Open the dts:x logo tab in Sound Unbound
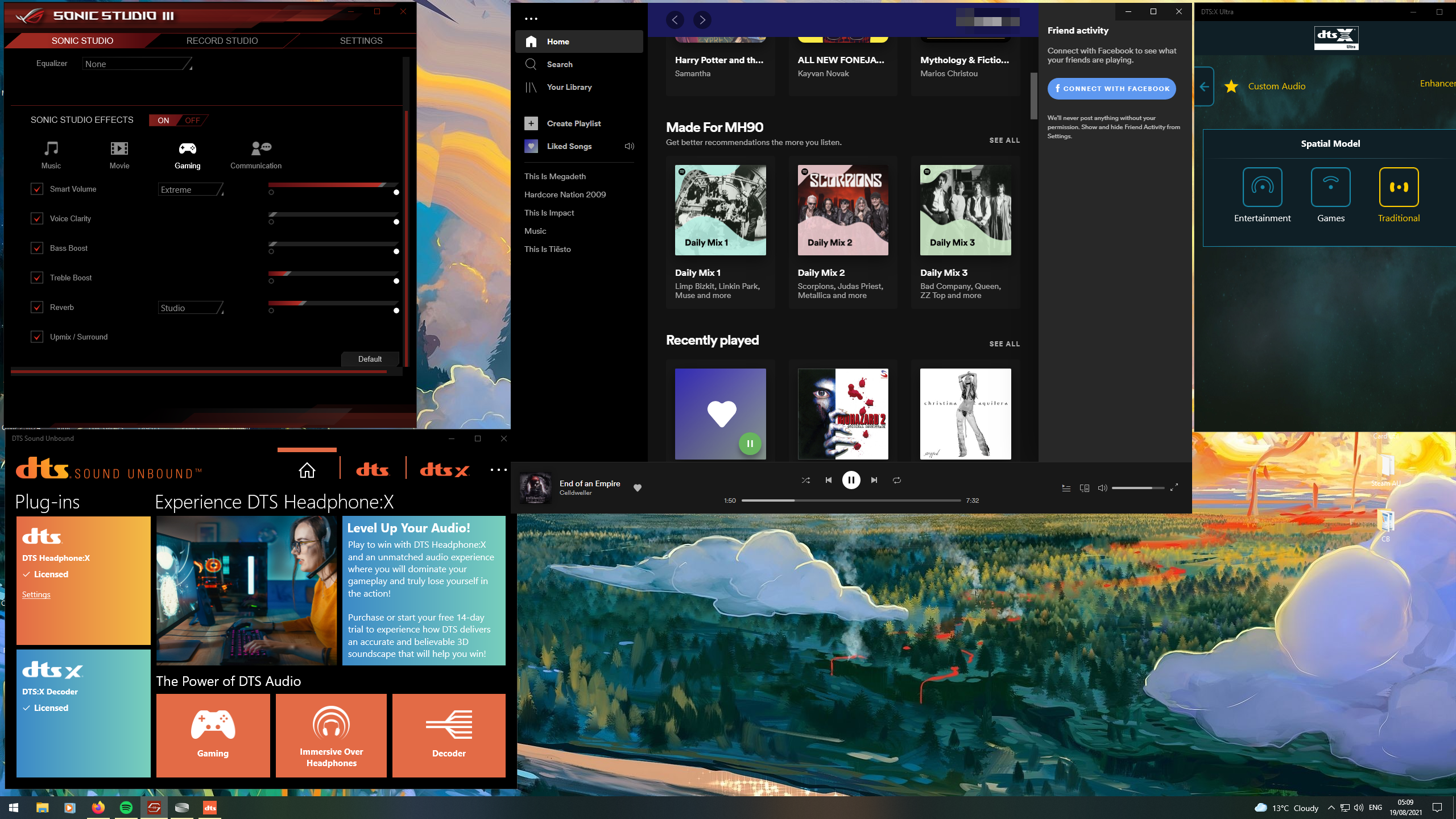Screen dimensions: 1456x819 [444, 470]
